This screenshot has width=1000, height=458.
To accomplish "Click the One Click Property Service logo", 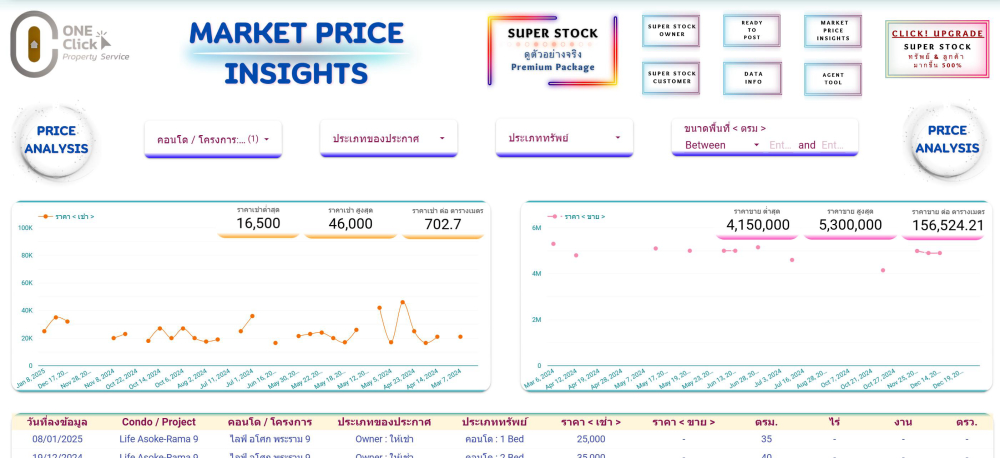I will point(70,44).
